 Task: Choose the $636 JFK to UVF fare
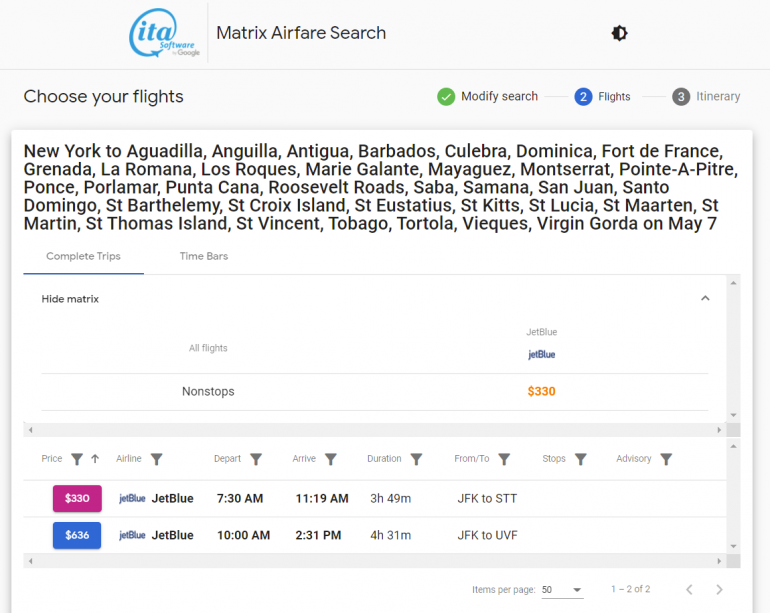[77, 535]
